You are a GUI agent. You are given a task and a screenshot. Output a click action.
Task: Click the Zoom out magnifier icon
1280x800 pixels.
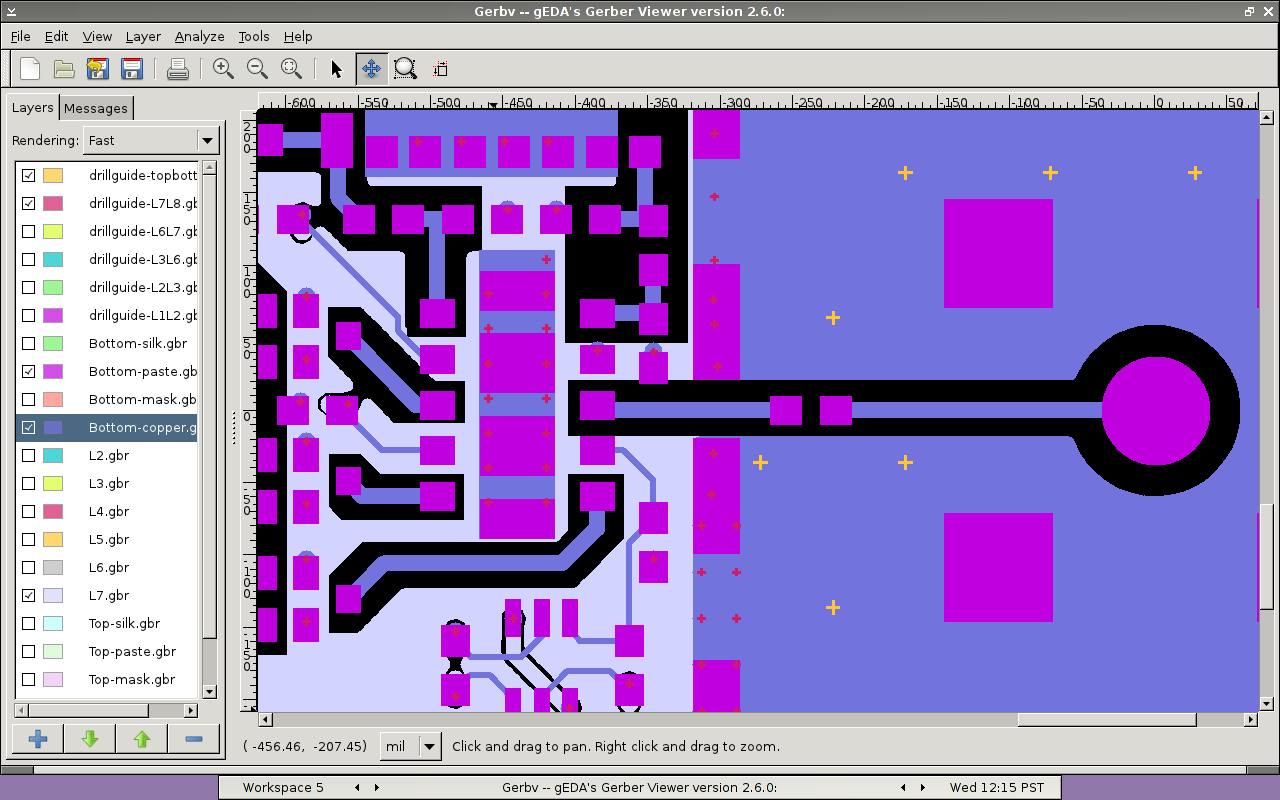257,69
